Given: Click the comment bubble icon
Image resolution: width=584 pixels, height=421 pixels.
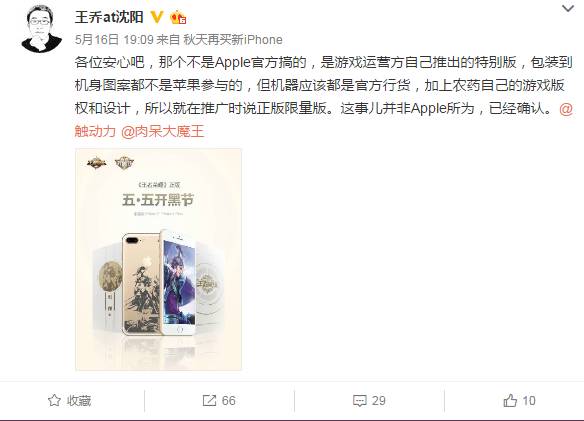Looking at the screenshot, I should click(359, 401).
